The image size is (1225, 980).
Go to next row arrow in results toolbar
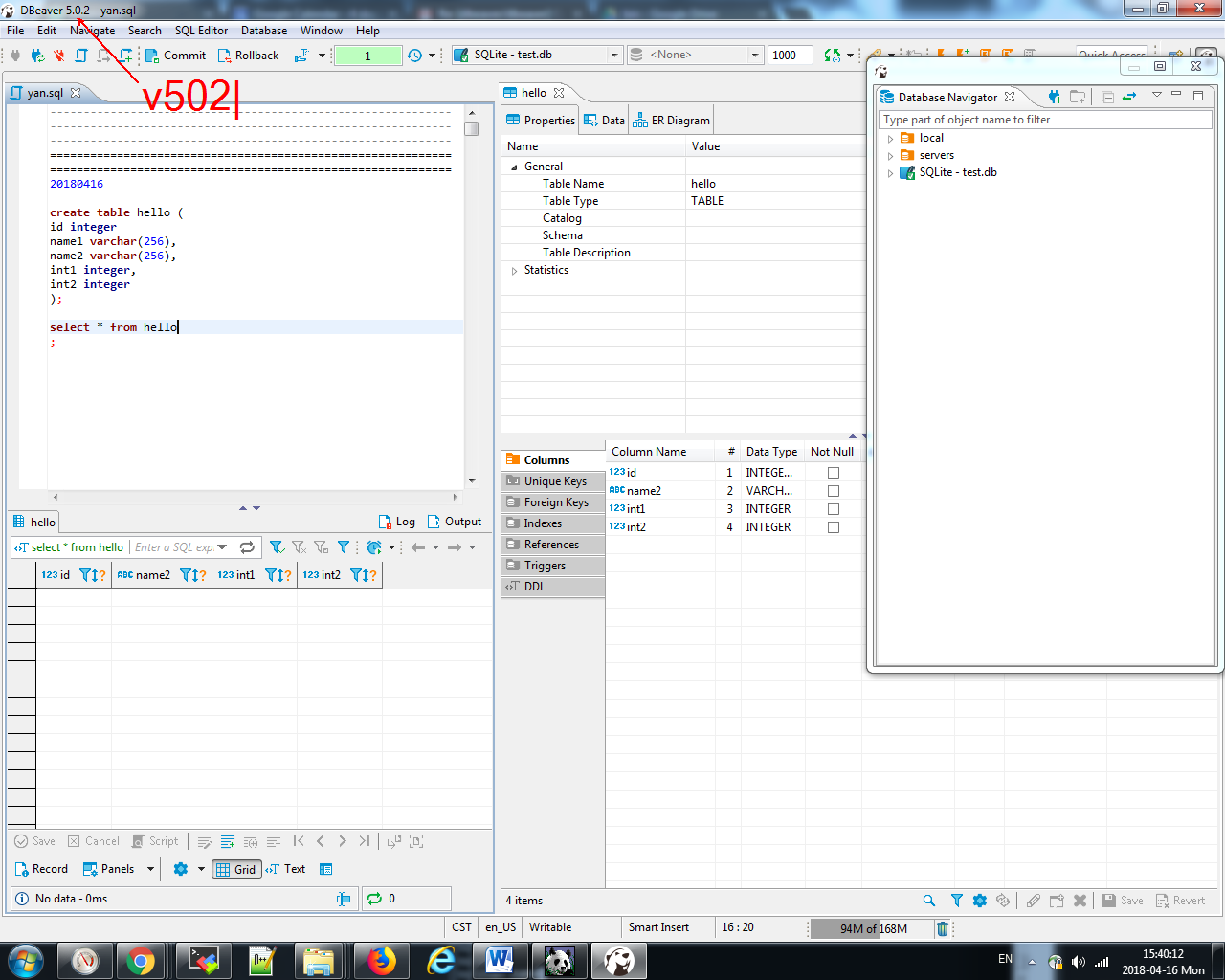pos(343,841)
